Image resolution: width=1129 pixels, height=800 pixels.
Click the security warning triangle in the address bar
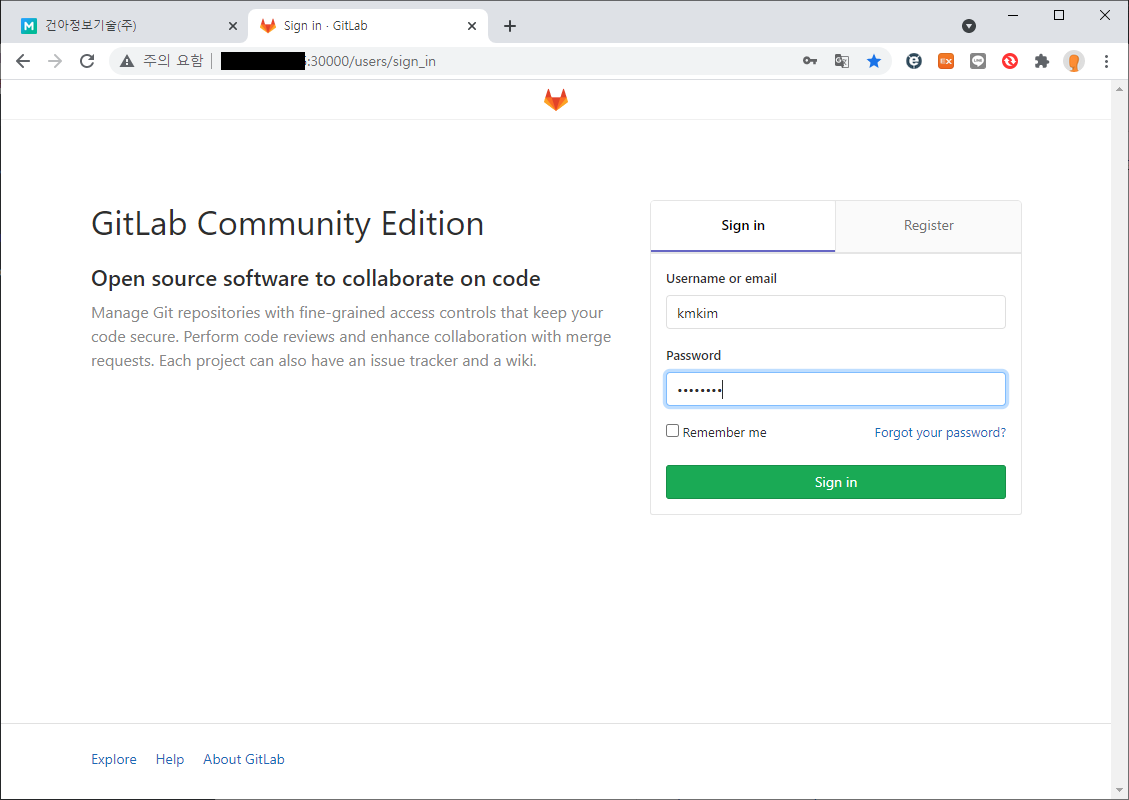pyautogui.click(x=127, y=61)
